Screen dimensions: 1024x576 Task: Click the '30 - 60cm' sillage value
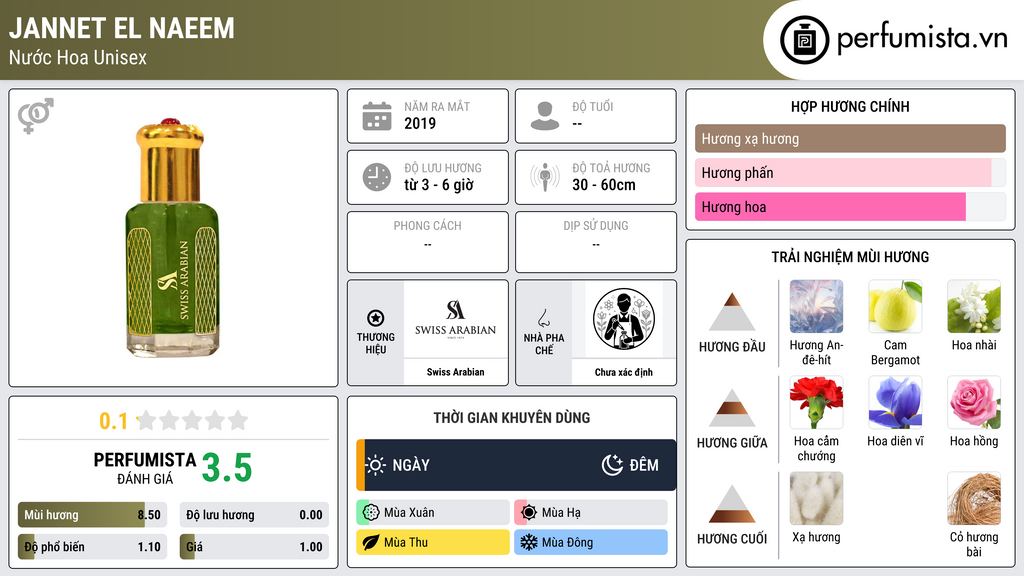[604, 185]
